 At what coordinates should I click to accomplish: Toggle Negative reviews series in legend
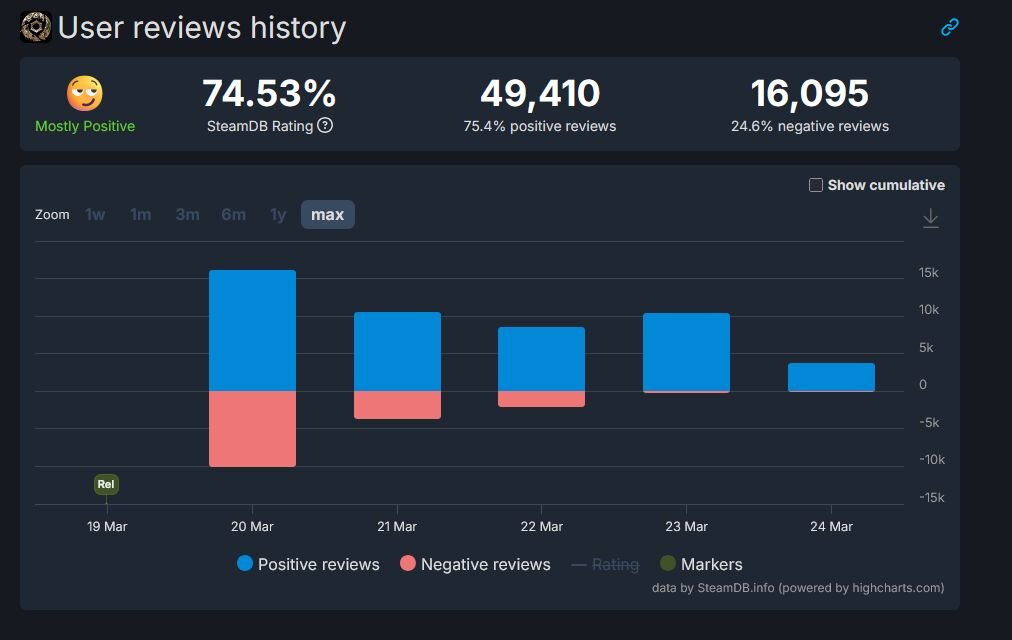475,564
